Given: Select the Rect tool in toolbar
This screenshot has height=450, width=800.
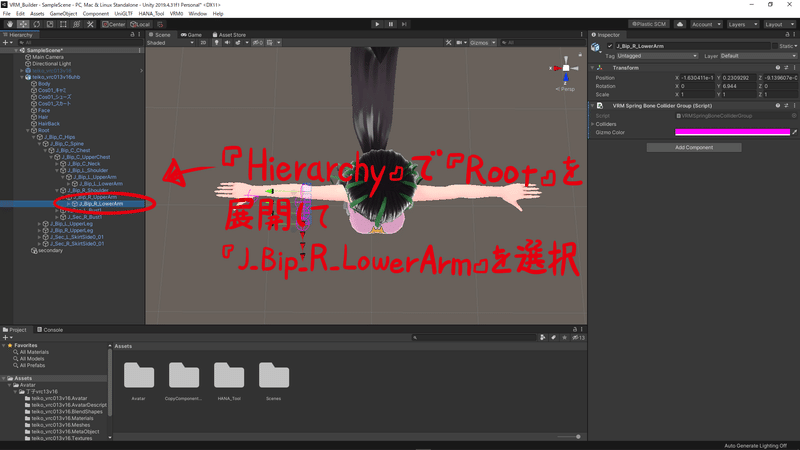Looking at the screenshot, I should 63,24.
